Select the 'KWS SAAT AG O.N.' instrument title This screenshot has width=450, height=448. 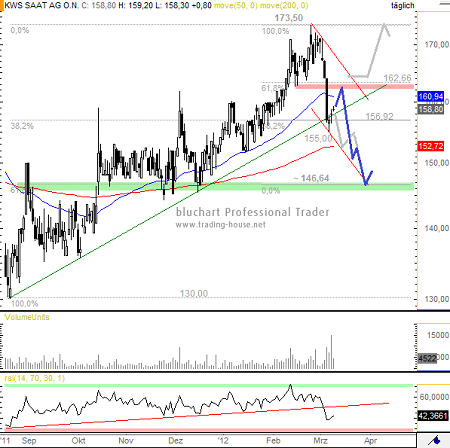point(42,6)
